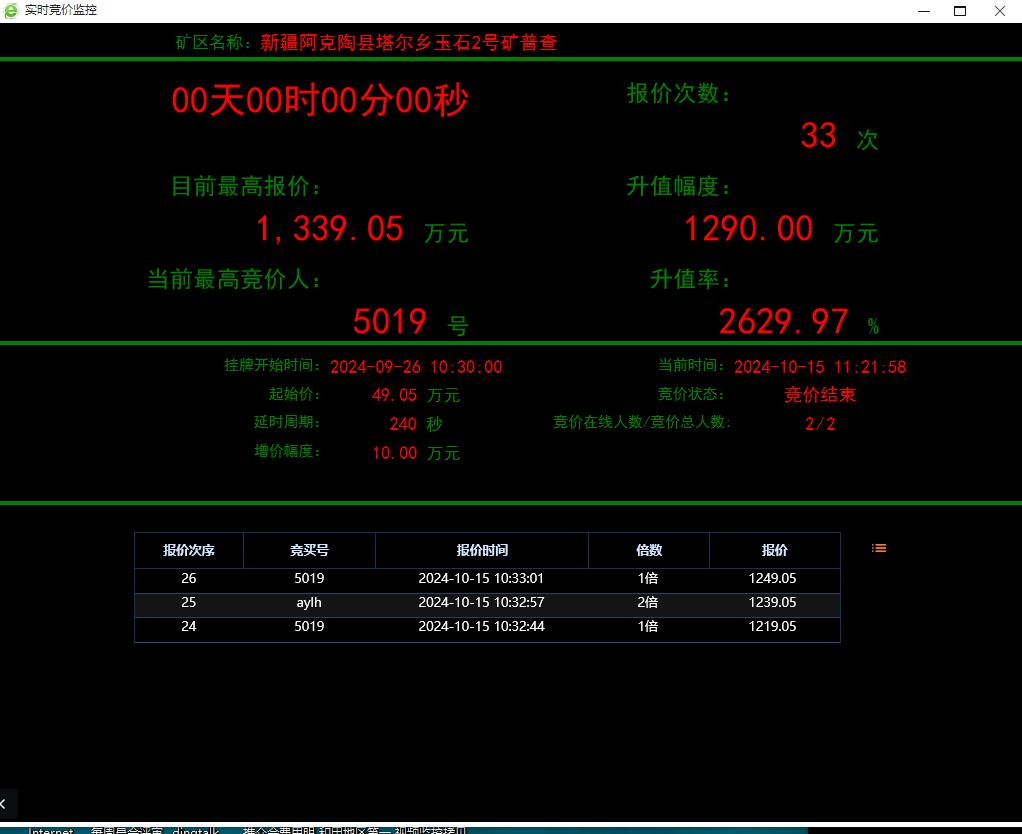Click the highest bidder number 5019

[389, 322]
